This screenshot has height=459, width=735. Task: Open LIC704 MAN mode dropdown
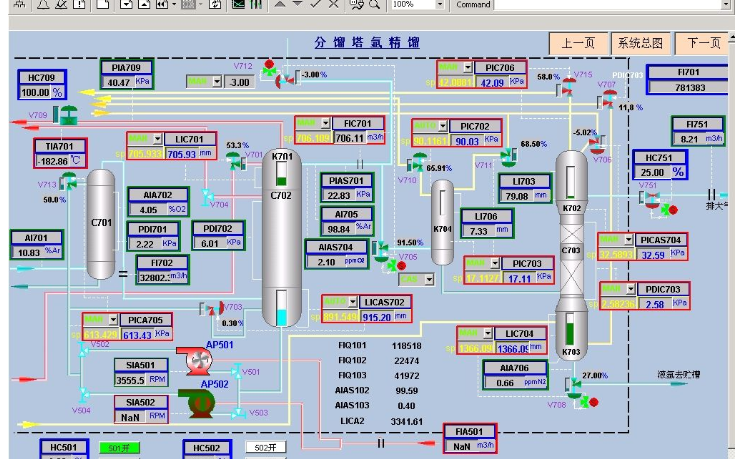[x=488, y=333]
